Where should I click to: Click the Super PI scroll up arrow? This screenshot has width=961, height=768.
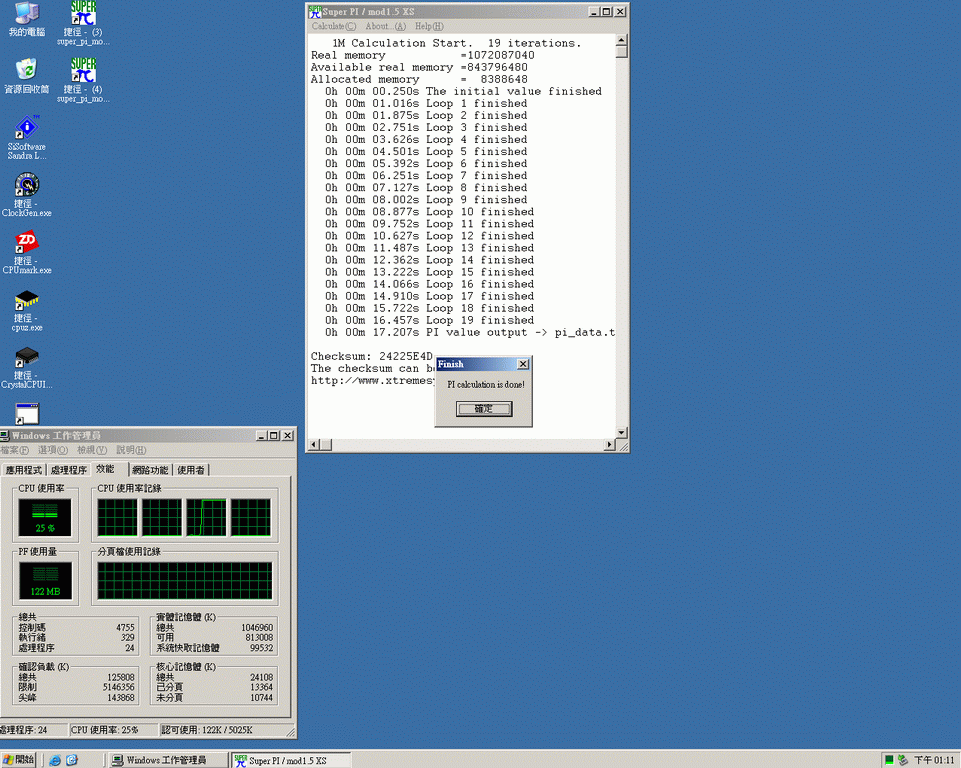coord(621,40)
